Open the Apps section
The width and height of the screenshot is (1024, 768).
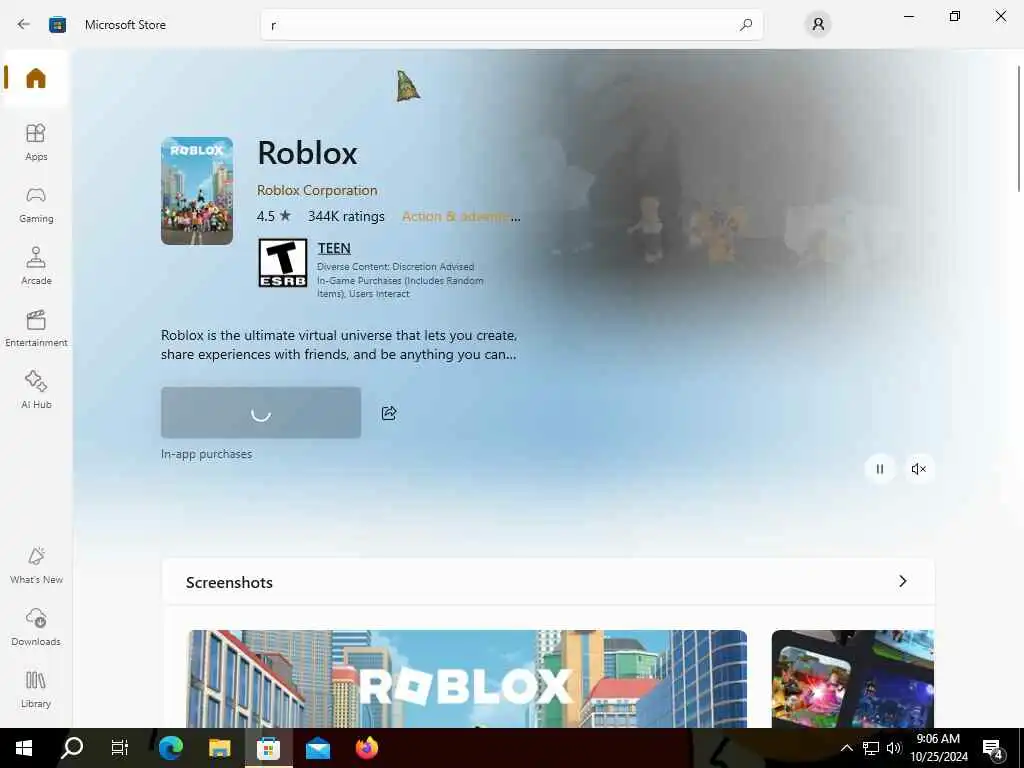tap(36, 142)
